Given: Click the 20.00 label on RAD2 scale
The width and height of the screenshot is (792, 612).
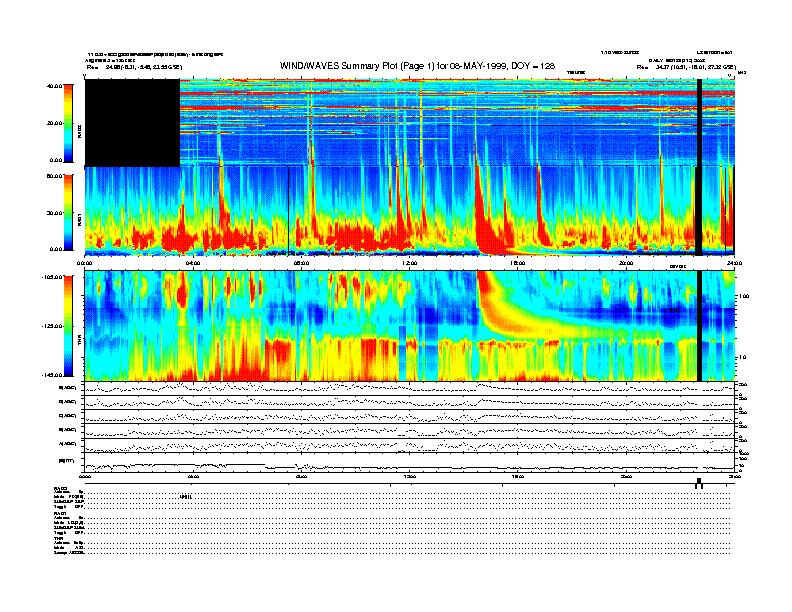Looking at the screenshot, I should [x=54, y=123].
